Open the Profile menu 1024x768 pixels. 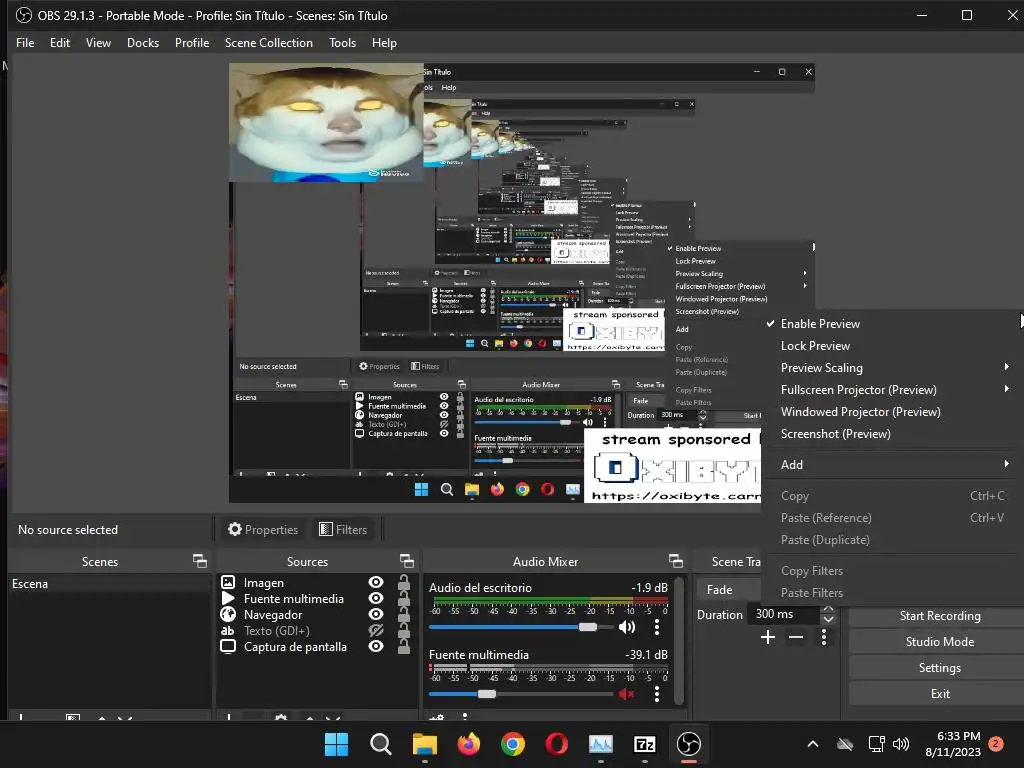point(192,42)
